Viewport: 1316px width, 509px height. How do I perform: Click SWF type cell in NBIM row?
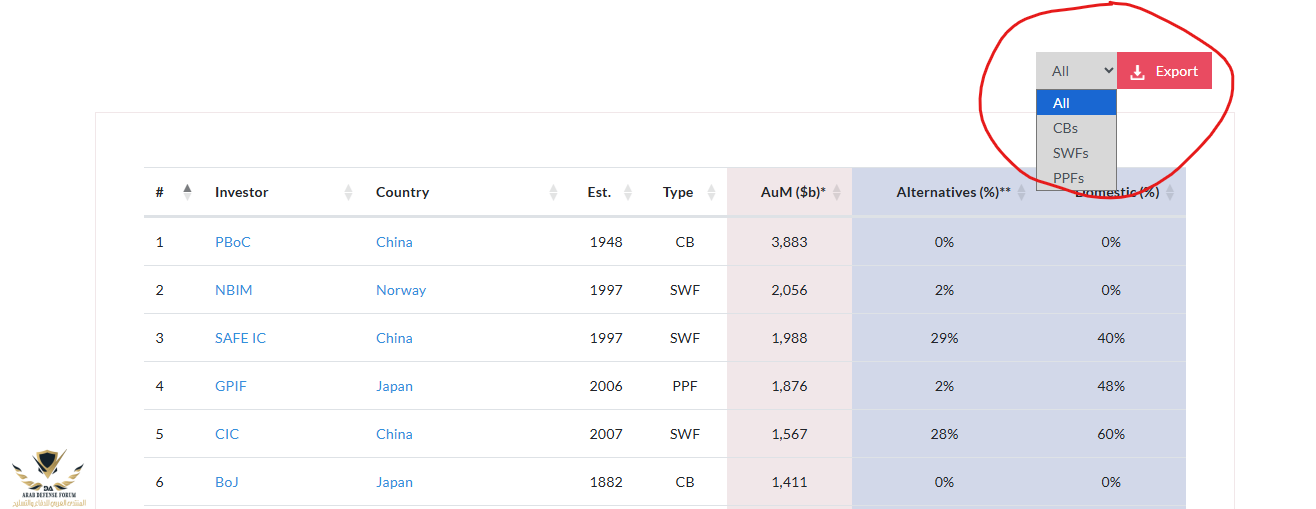pos(685,290)
